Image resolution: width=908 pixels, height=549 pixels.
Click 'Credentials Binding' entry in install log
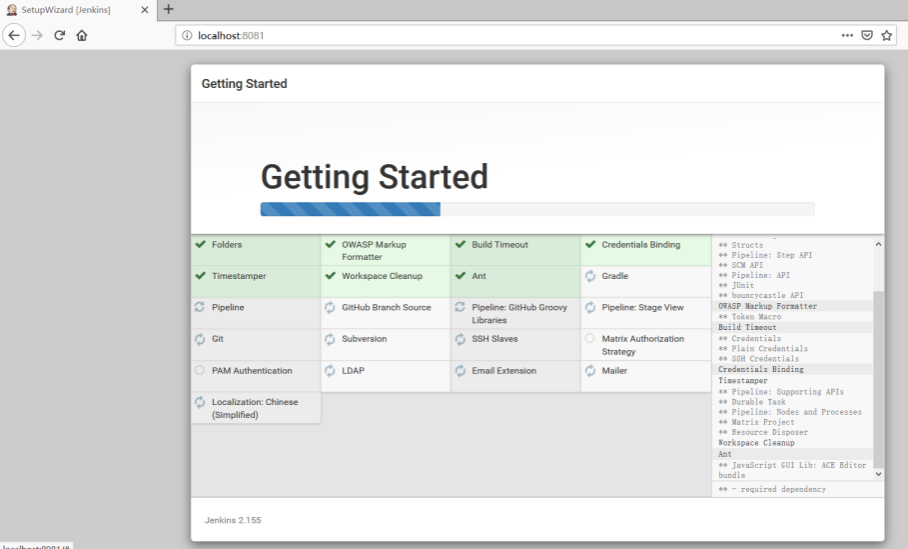point(761,369)
